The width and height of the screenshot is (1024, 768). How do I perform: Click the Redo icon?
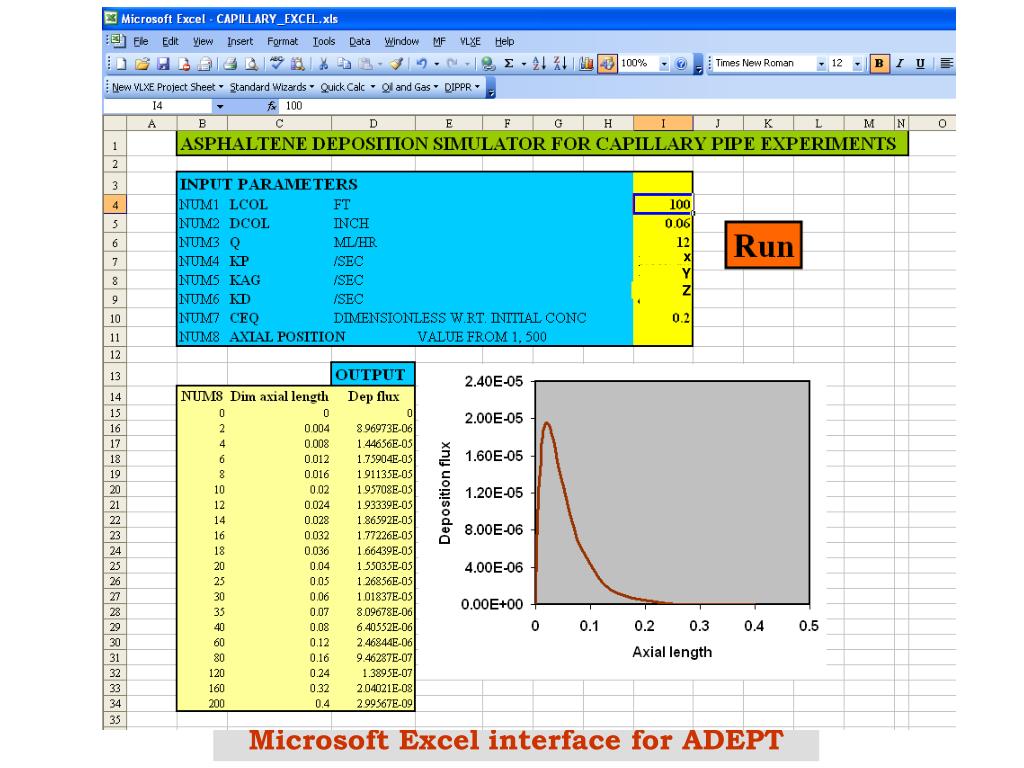pos(452,63)
